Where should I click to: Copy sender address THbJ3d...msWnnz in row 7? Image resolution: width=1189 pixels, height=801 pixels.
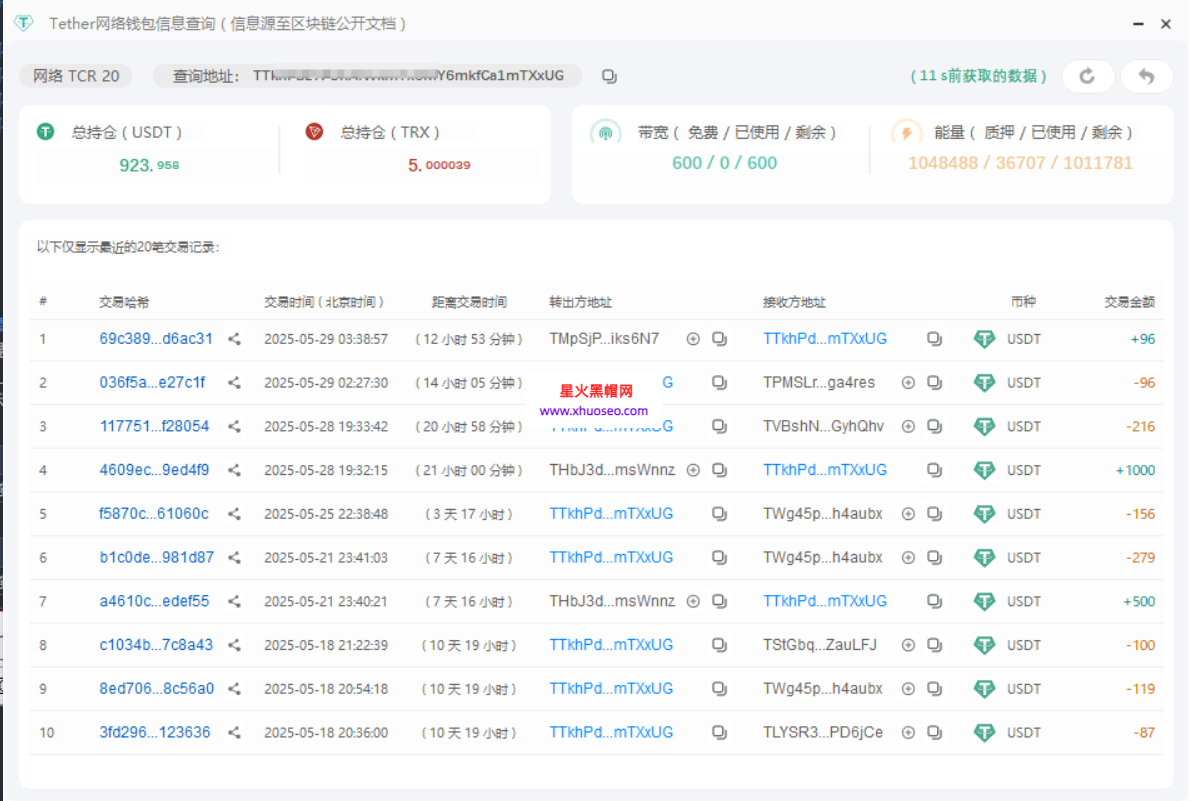pos(720,602)
